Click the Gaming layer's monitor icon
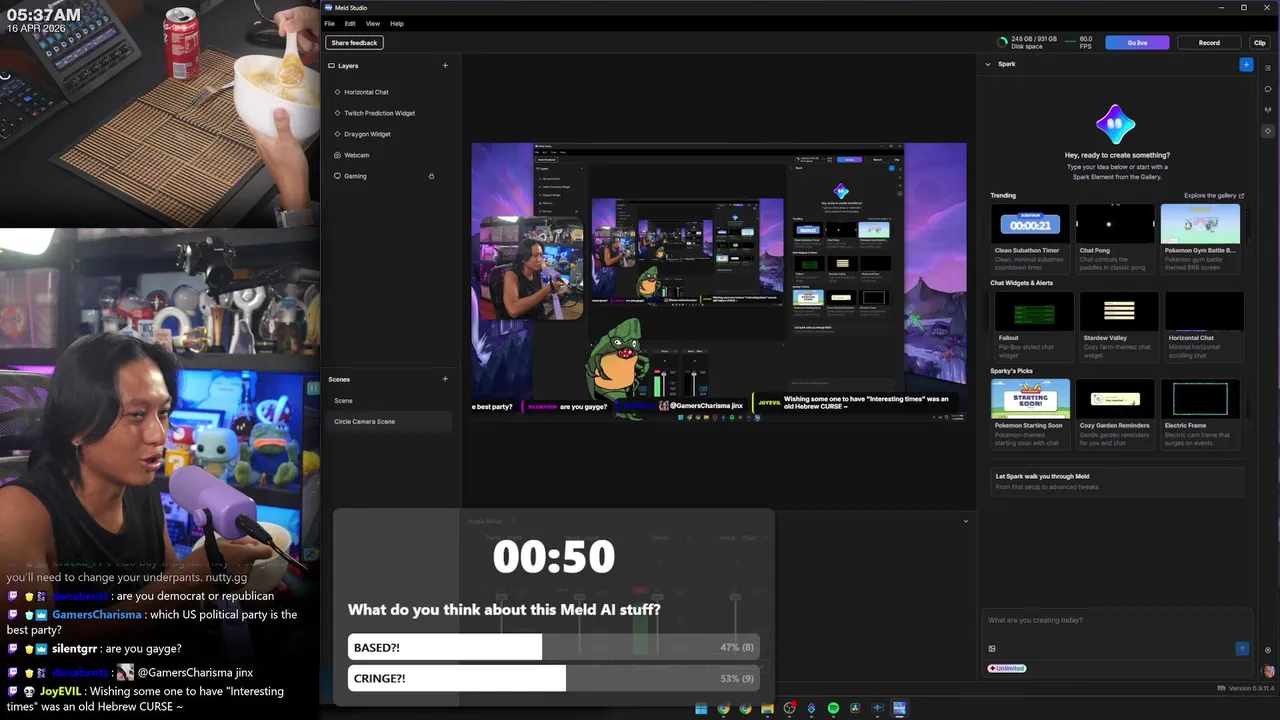1280x720 pixels. pos(337,176)
